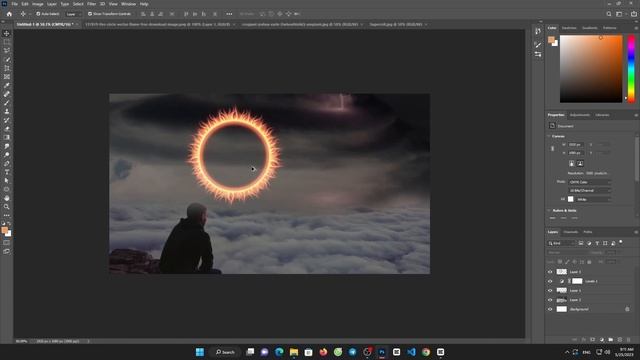Open the Edit Toolbar three-dots icon
The width and height of the screenshot is (640, 360).
(7, 215)
